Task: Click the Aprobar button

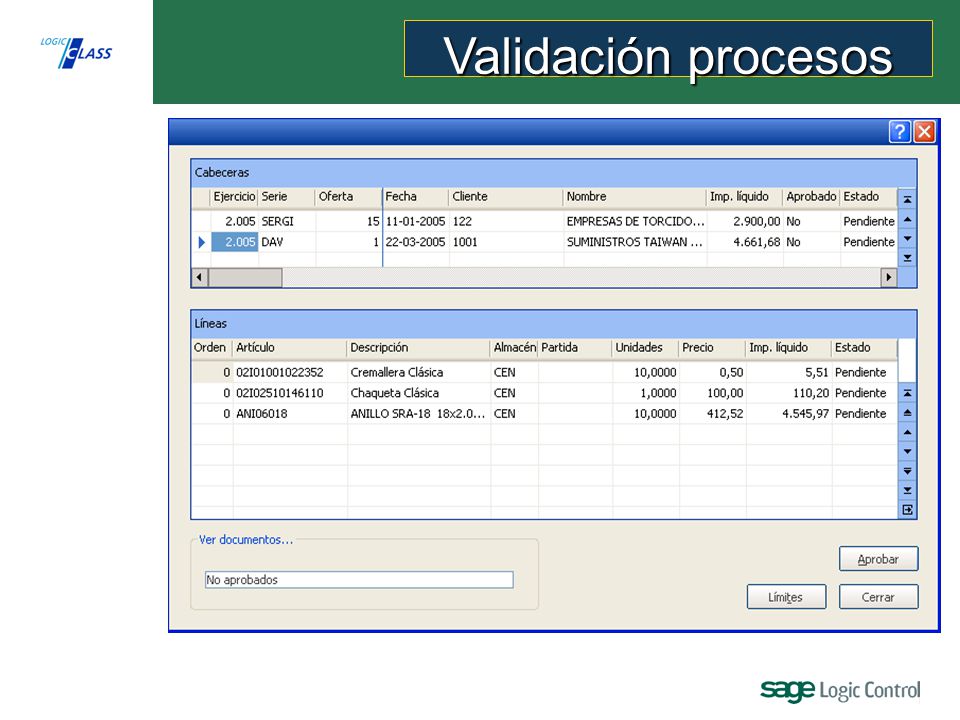Action: [x=878, y=559]
